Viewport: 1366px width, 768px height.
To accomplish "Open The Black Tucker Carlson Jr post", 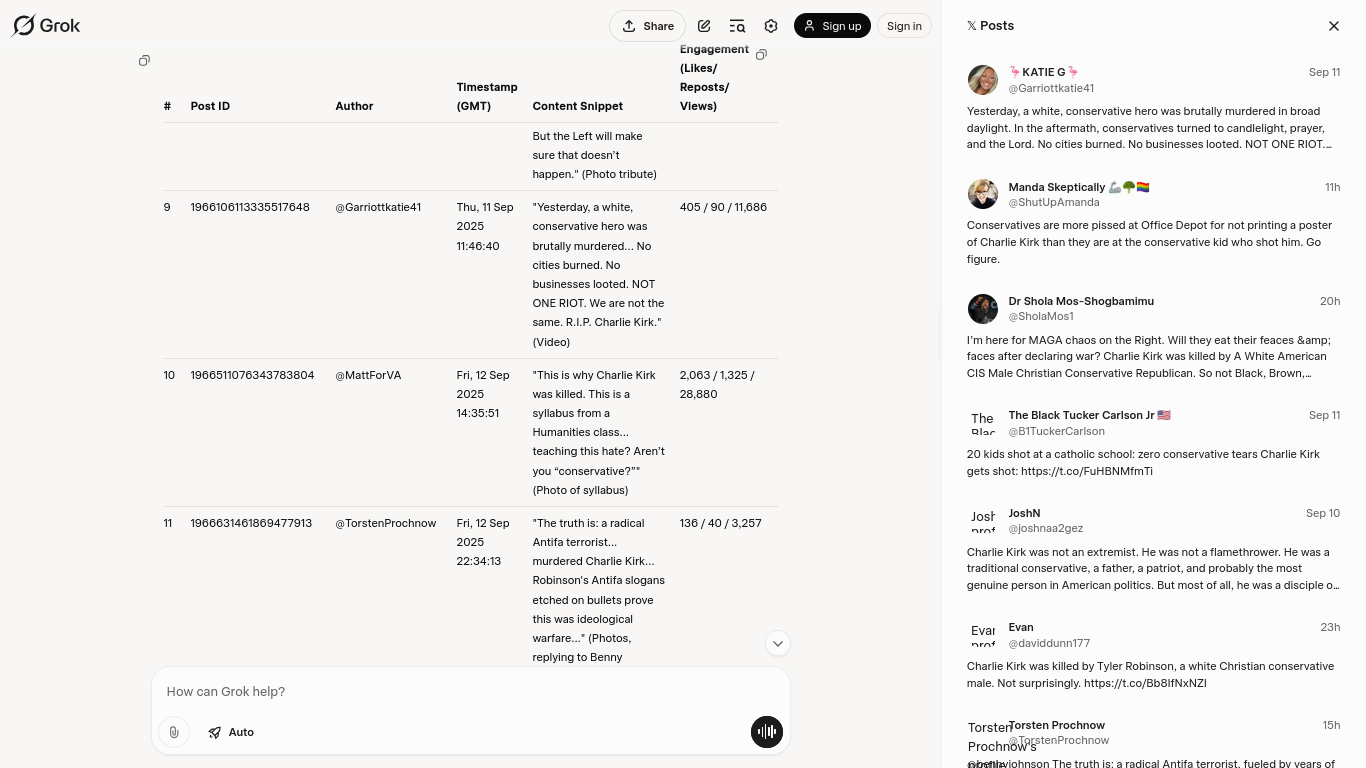I will 1153,444.
